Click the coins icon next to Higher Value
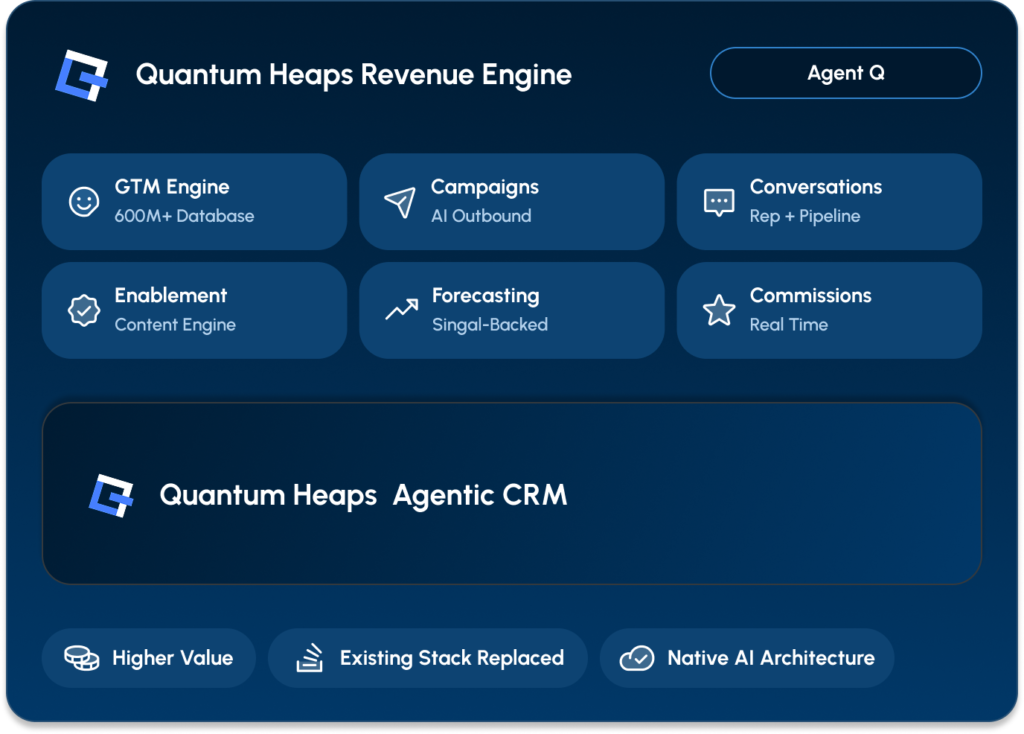 [x=82, y=658]
